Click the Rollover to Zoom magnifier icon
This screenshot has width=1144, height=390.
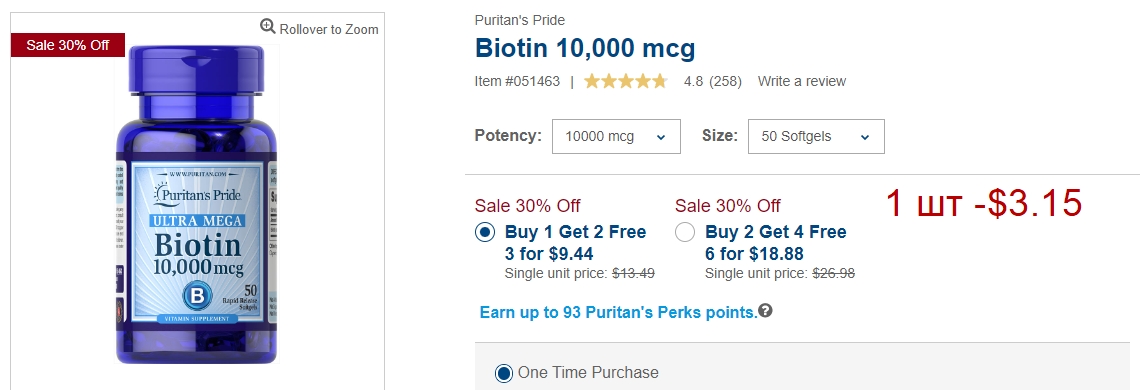268,28
